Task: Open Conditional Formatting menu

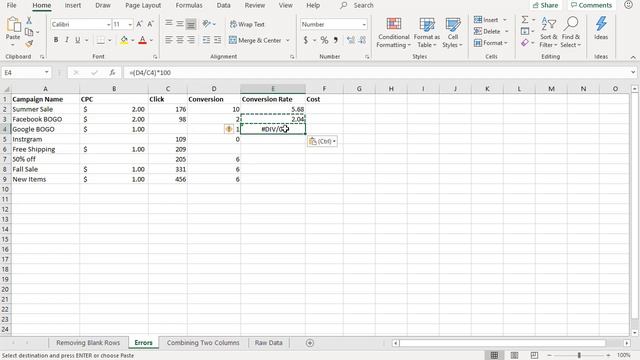Action: pyautogui.click(x=393, y=33)
